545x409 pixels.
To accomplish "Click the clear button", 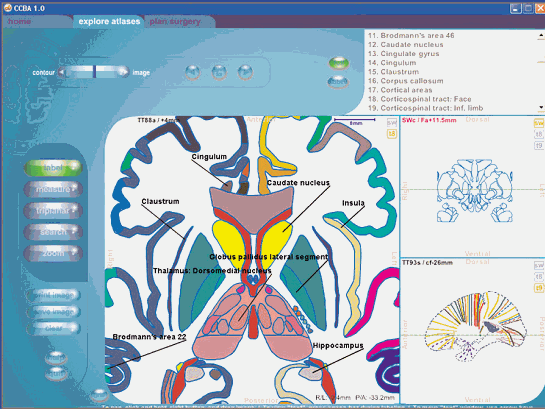I will [x=54, y=328].
